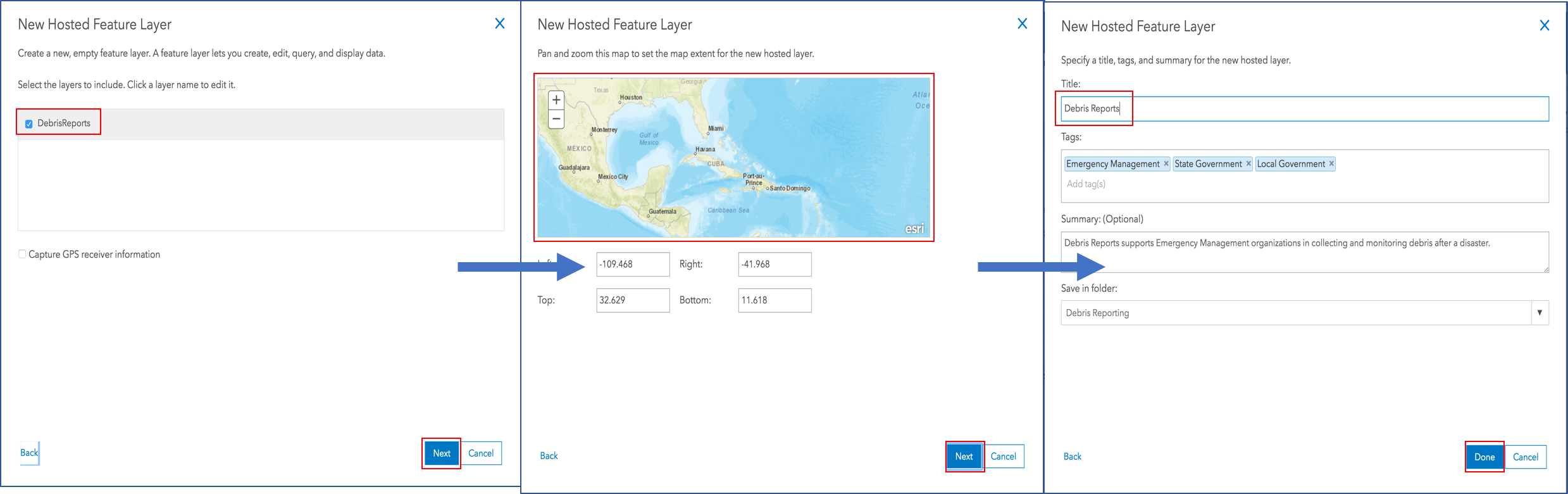This screenshot has height=494, width=1568.
Task: Zoom out on the extent map
Action: click(556, 119)
